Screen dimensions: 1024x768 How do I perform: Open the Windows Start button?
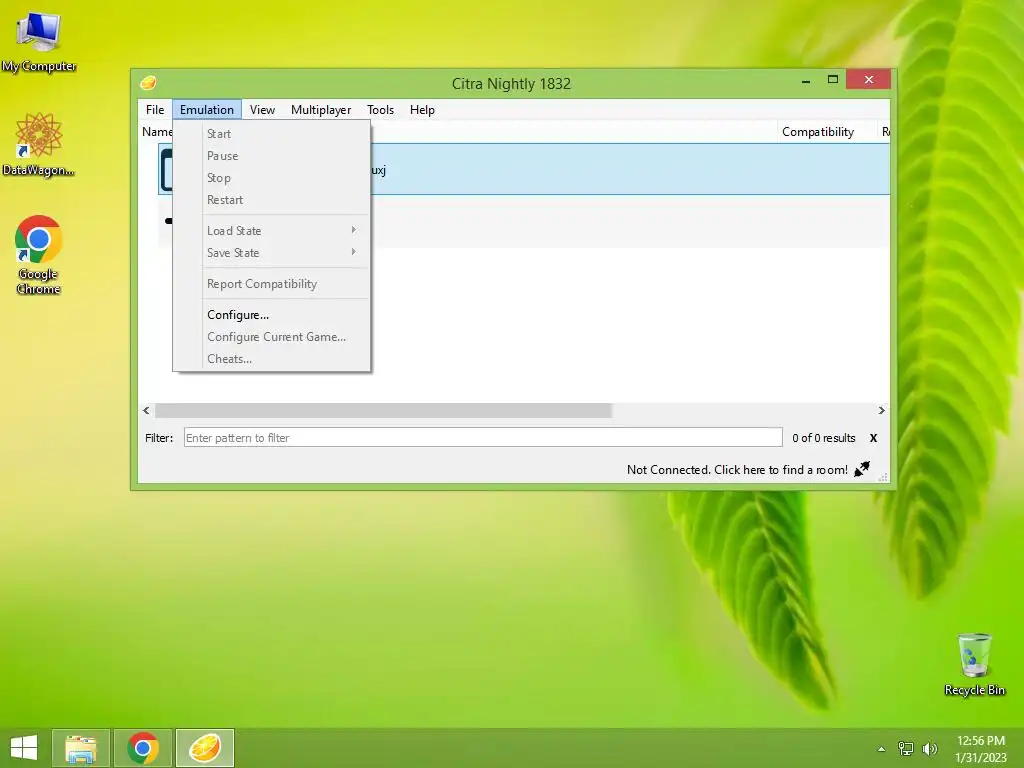click(x=24, y=748)
